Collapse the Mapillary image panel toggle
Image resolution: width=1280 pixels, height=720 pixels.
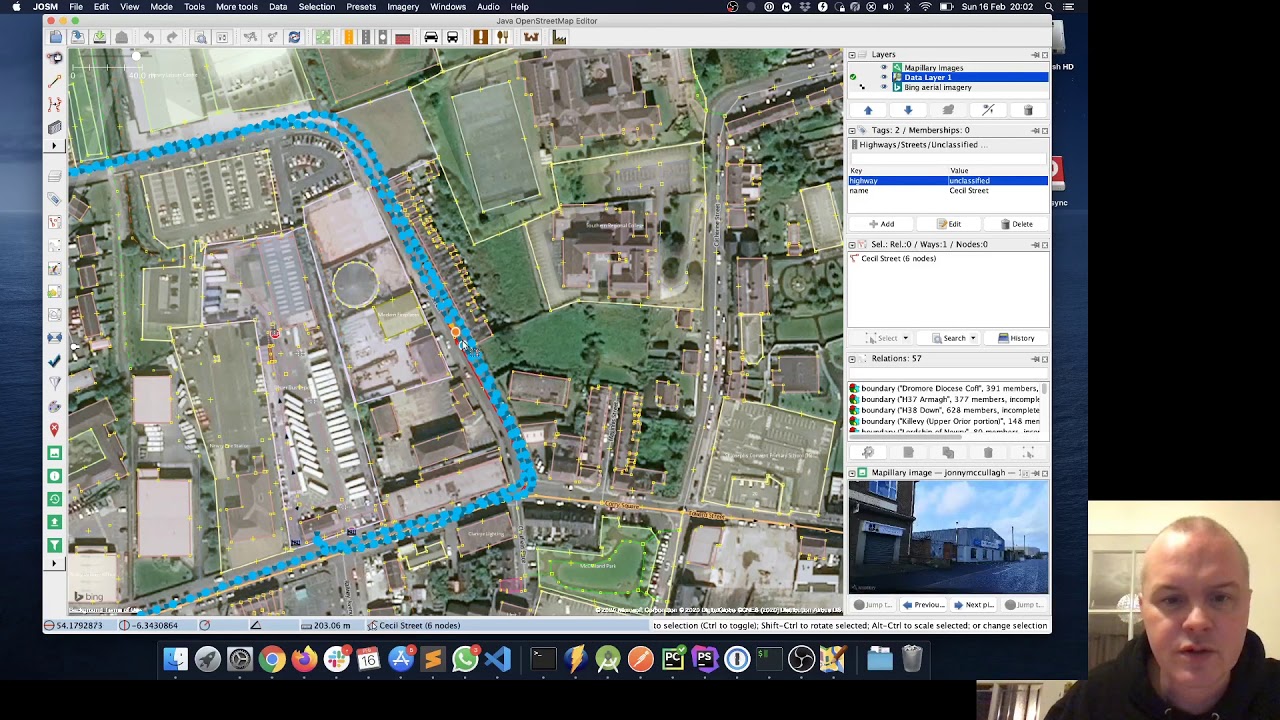tap(852, 473)
